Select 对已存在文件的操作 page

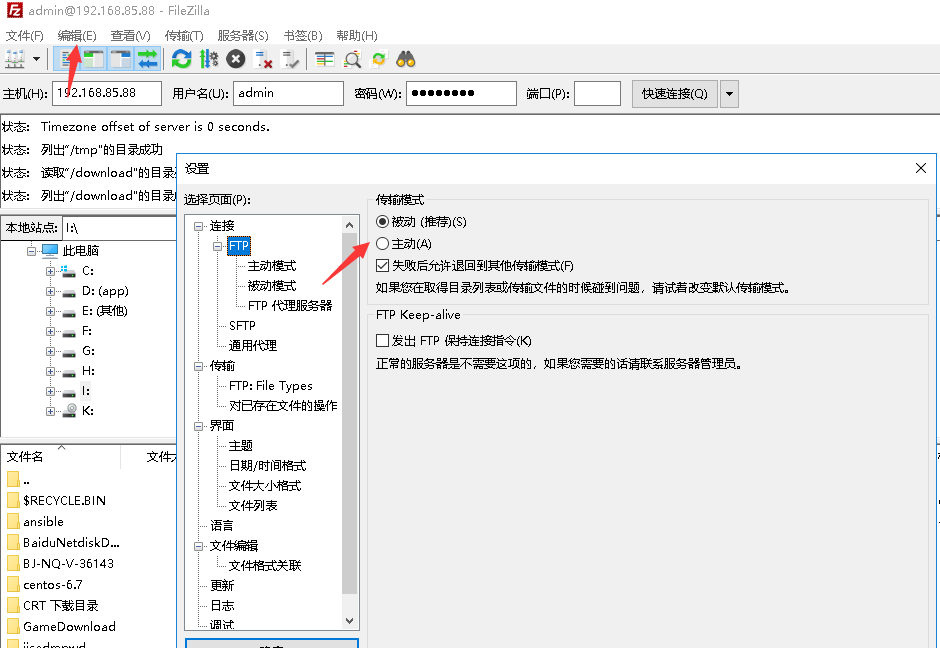(283, 406)
